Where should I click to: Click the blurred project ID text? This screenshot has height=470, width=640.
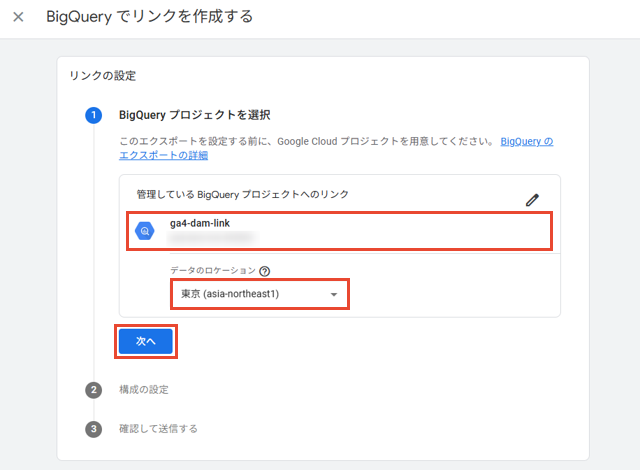coord(213,237)
